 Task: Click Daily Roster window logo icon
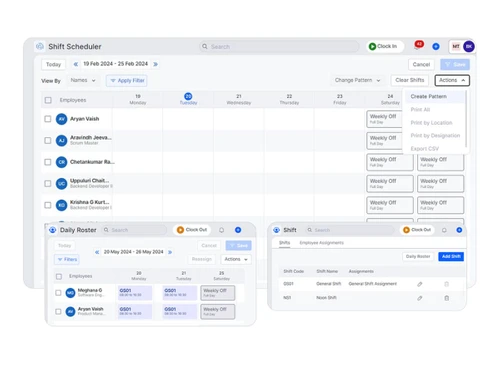[x=53, y=230]
